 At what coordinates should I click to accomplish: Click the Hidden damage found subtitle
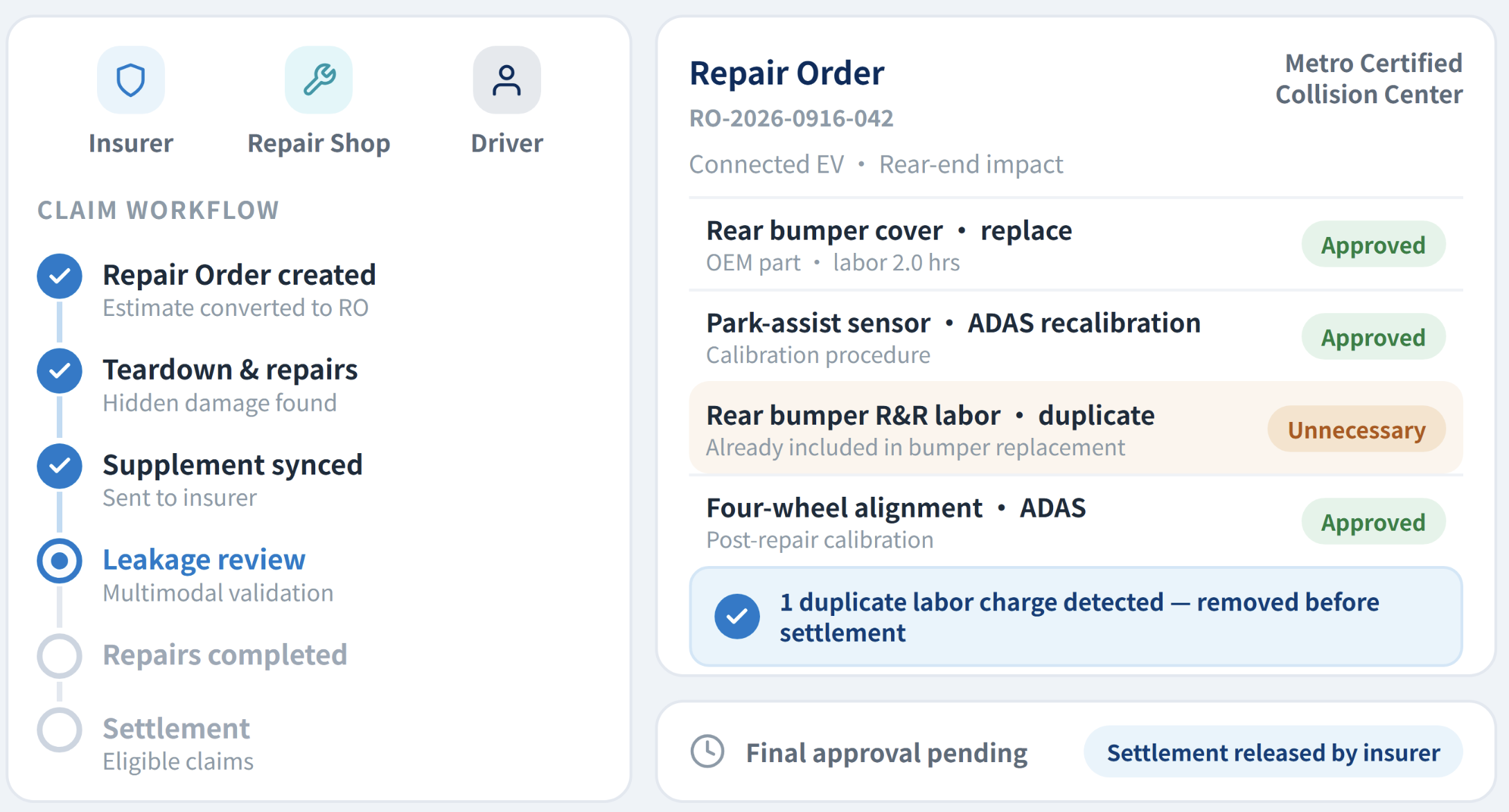click(x=220, y=403)
